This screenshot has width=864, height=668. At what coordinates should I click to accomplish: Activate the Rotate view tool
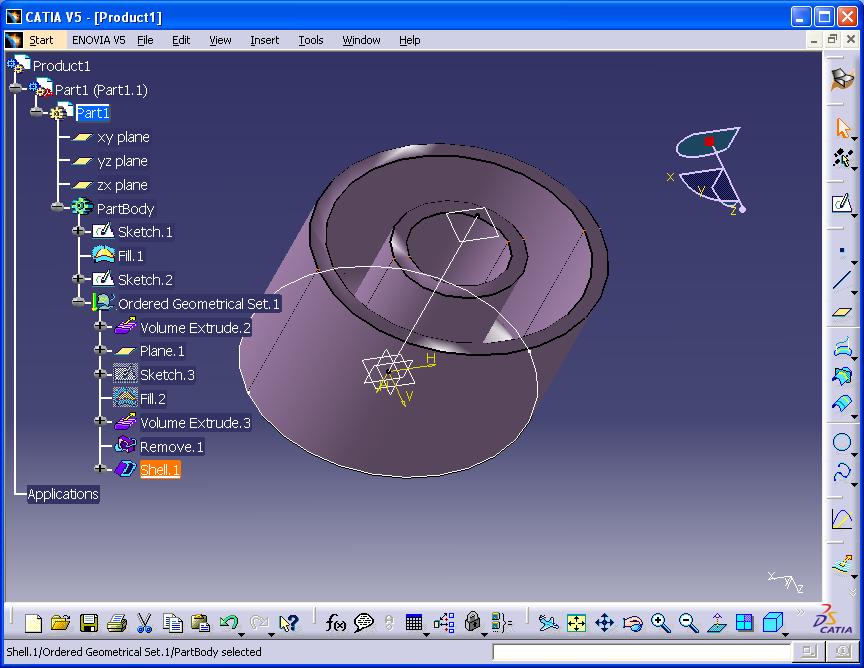[x=633, y=623]
